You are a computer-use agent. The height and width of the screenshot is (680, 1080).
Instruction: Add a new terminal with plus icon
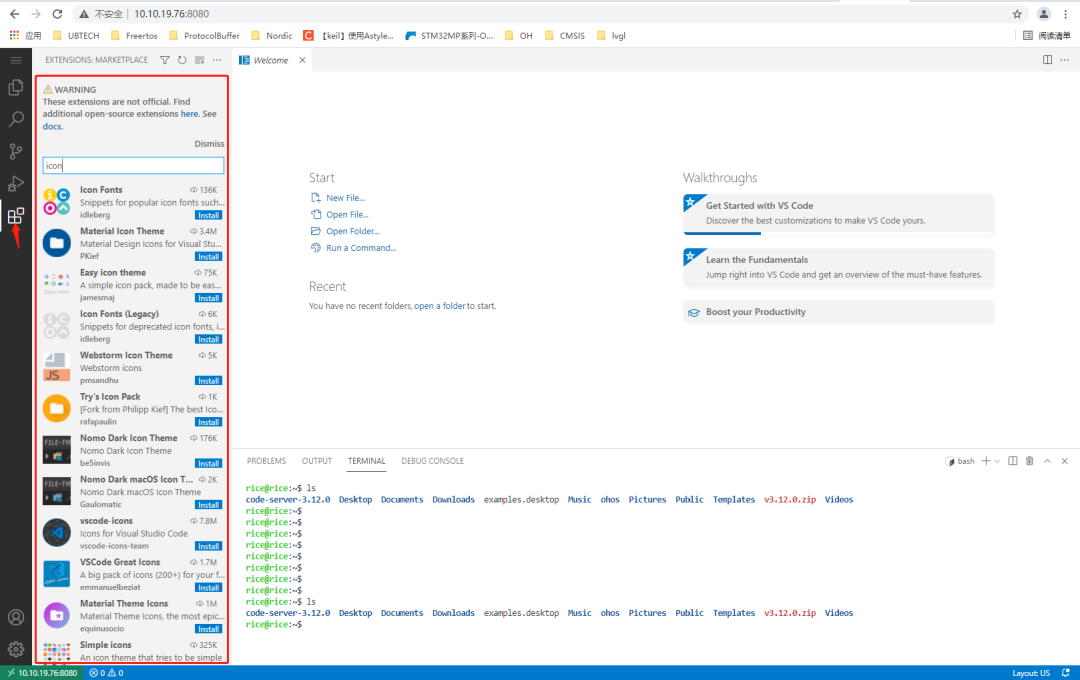(986, 461)
